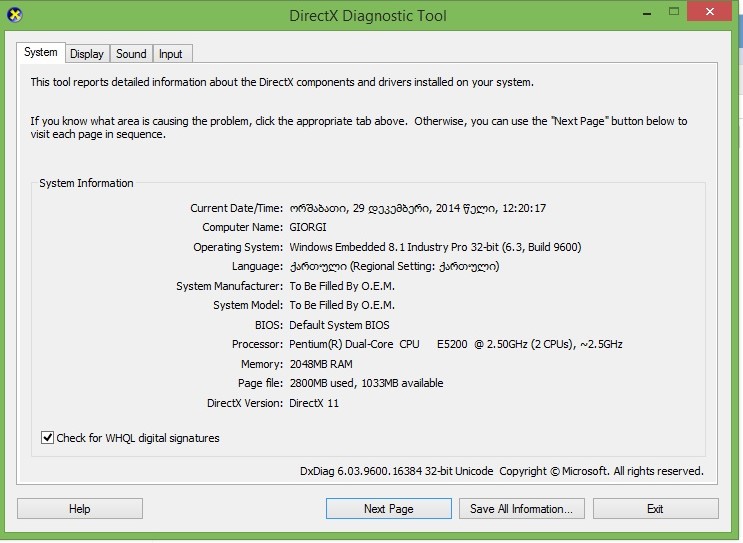Close the DirectX Diagnostic Tool window
The width and height of the screenshot is (743, 543).
click(709, 12)
